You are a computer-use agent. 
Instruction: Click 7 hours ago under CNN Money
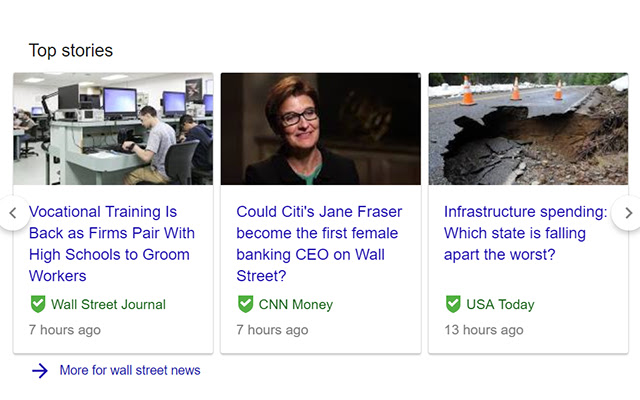[272, 329]
